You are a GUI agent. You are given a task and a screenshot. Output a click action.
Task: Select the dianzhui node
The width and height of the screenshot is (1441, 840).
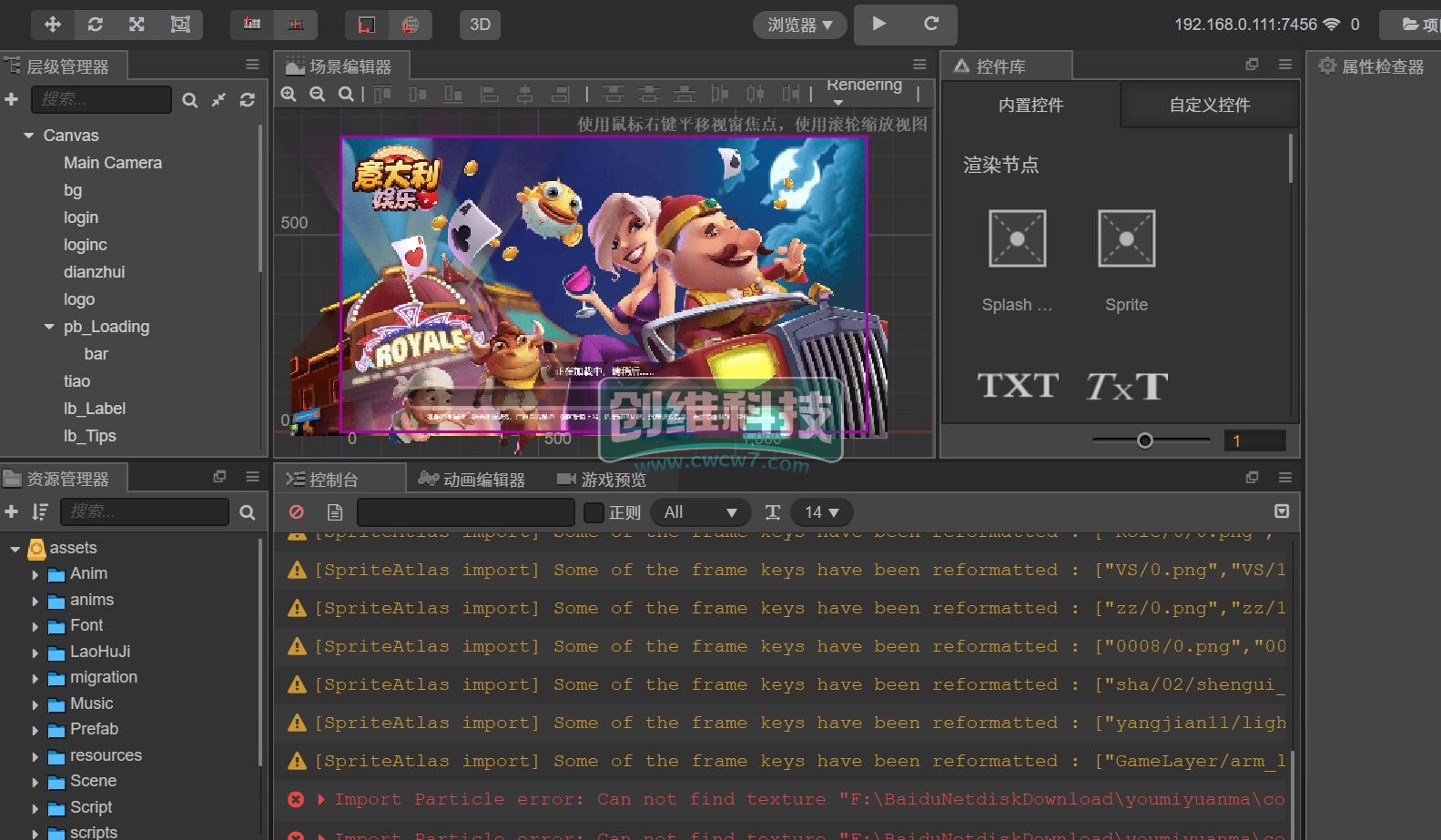tap(94, 272)
